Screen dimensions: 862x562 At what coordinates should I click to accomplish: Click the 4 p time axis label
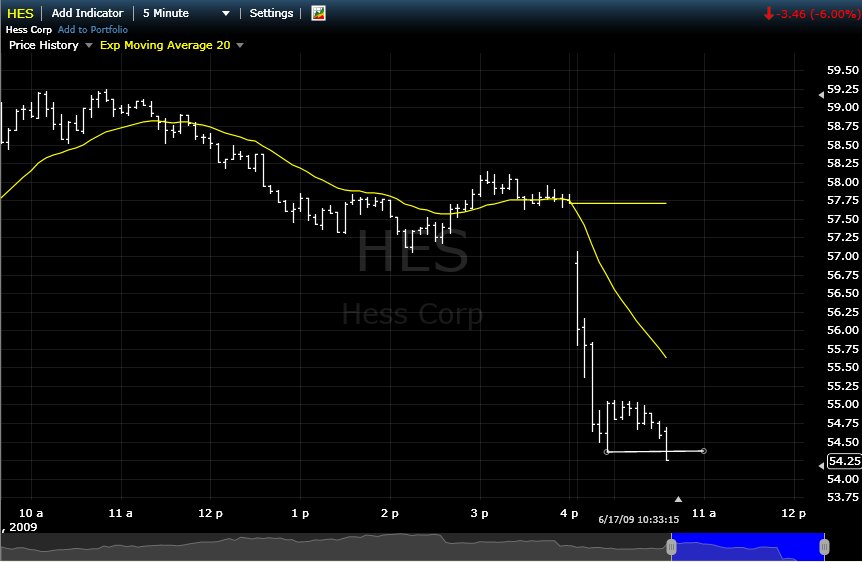pyautogui.click(x=569, y=513)
